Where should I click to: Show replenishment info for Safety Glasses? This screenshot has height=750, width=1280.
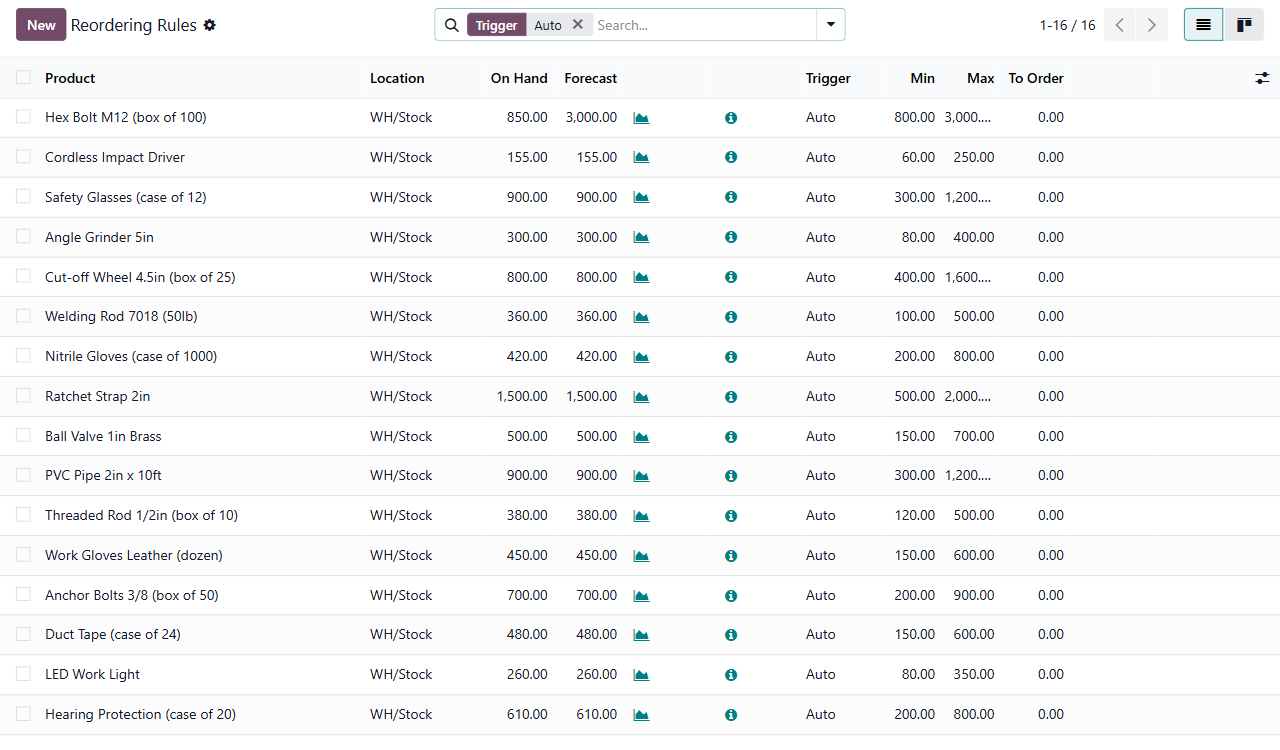click(731, 198)
